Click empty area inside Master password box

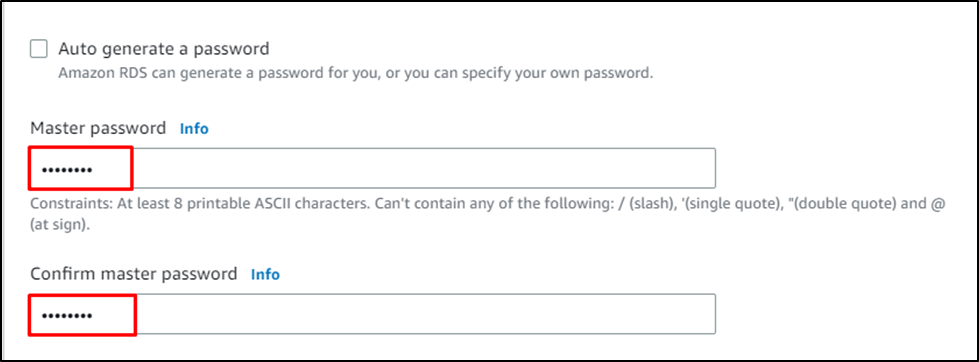coord(425,168)
